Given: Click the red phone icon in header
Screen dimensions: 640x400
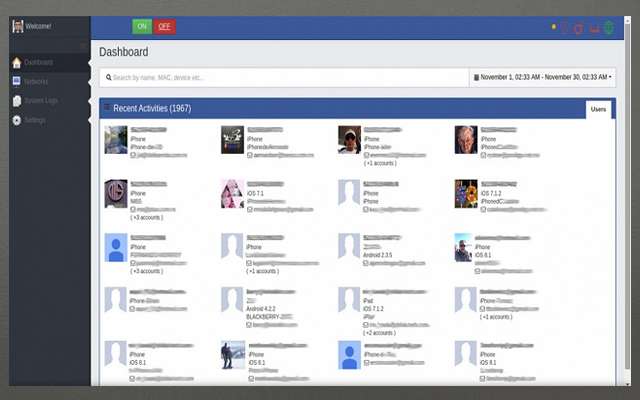Looking at the screenshot, I should (564, 28).
